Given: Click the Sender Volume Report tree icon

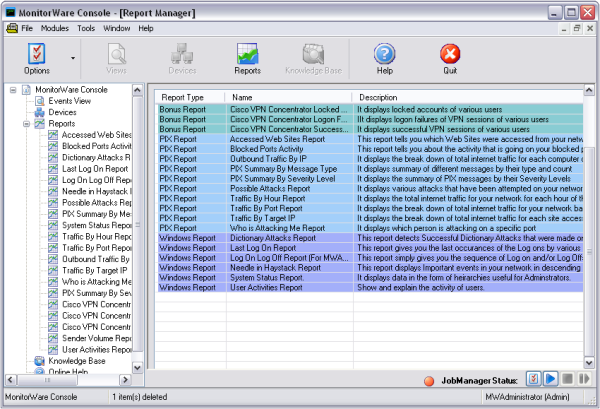Looking at the screenshot, I should coord(53,338).
